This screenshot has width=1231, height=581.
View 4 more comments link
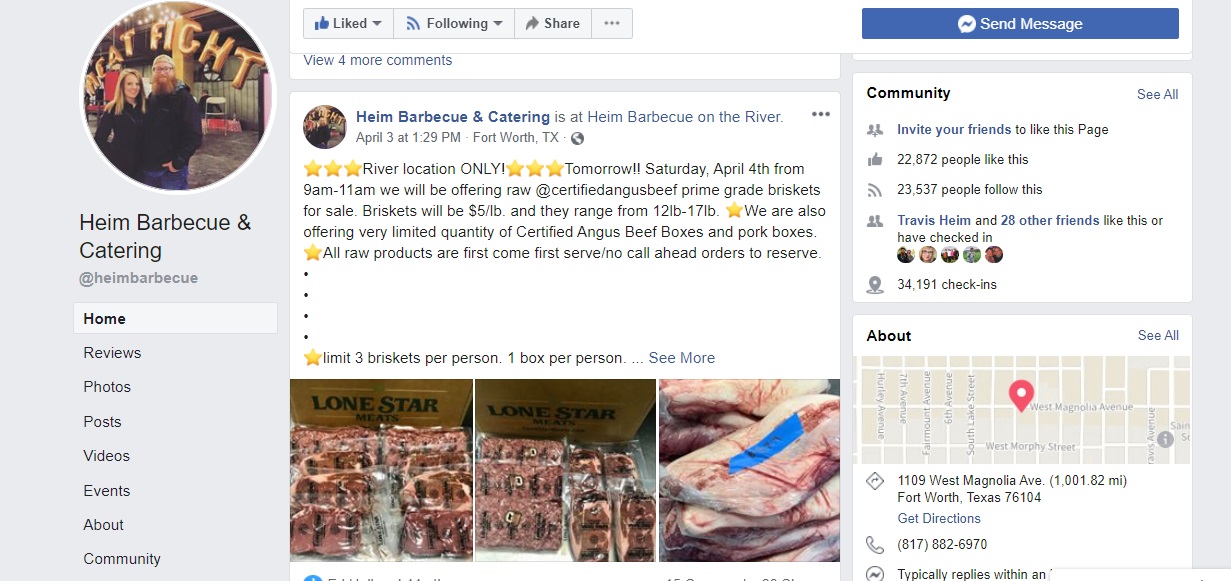378,60
